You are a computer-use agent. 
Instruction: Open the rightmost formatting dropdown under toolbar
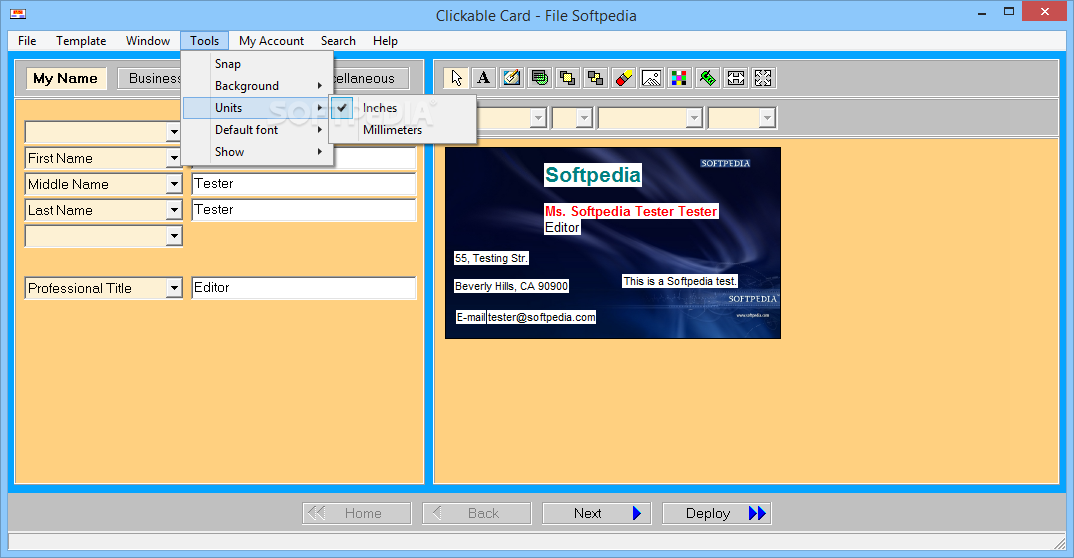pos(767,118)
